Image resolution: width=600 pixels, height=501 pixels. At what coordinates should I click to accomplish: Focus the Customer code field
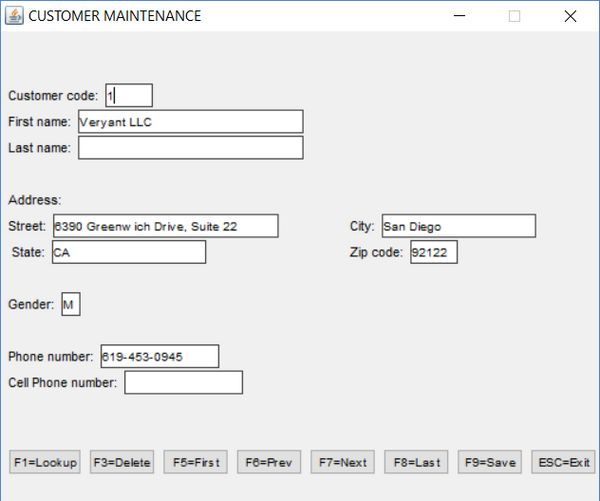point(129,96)
